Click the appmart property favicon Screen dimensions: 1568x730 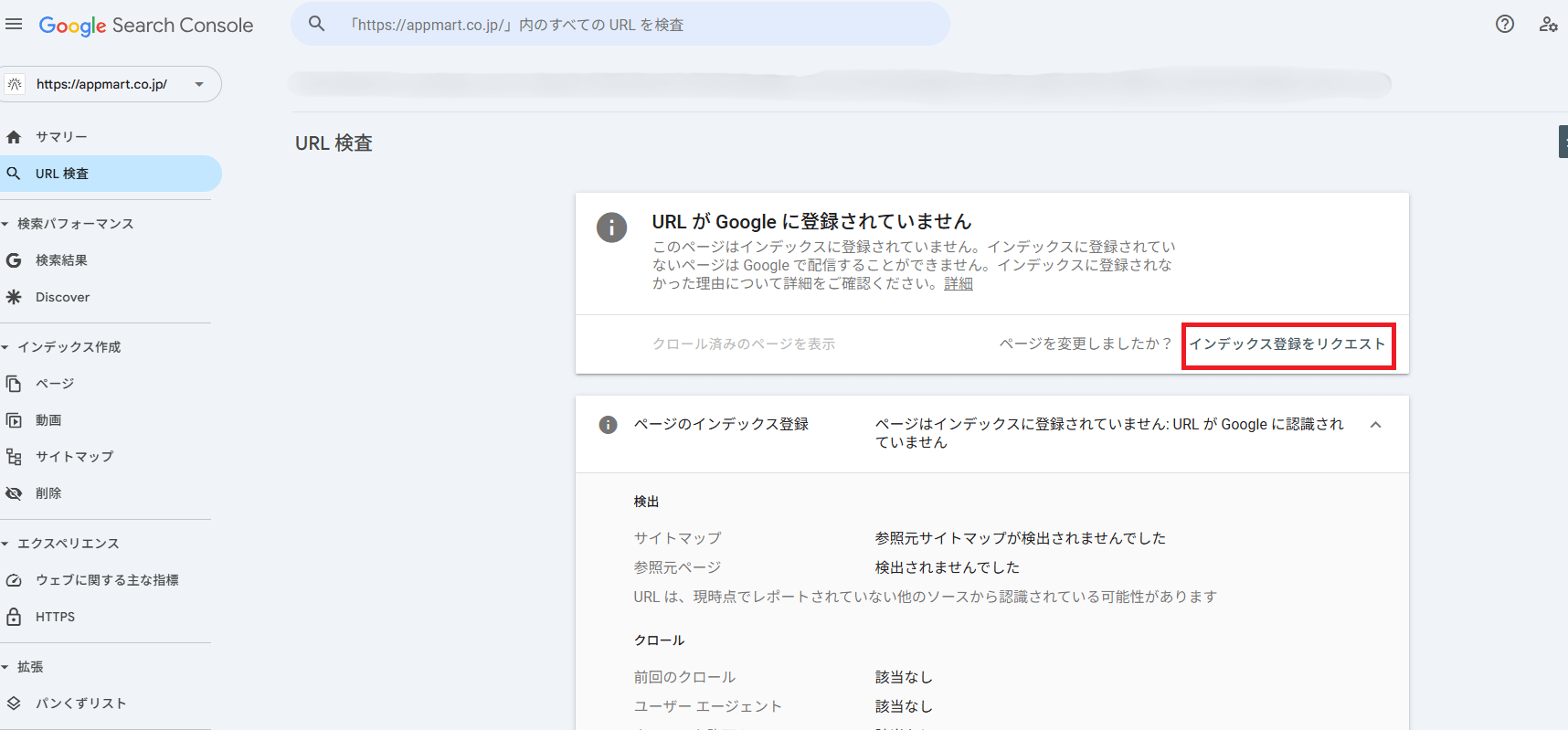click(x=15, y=84)
